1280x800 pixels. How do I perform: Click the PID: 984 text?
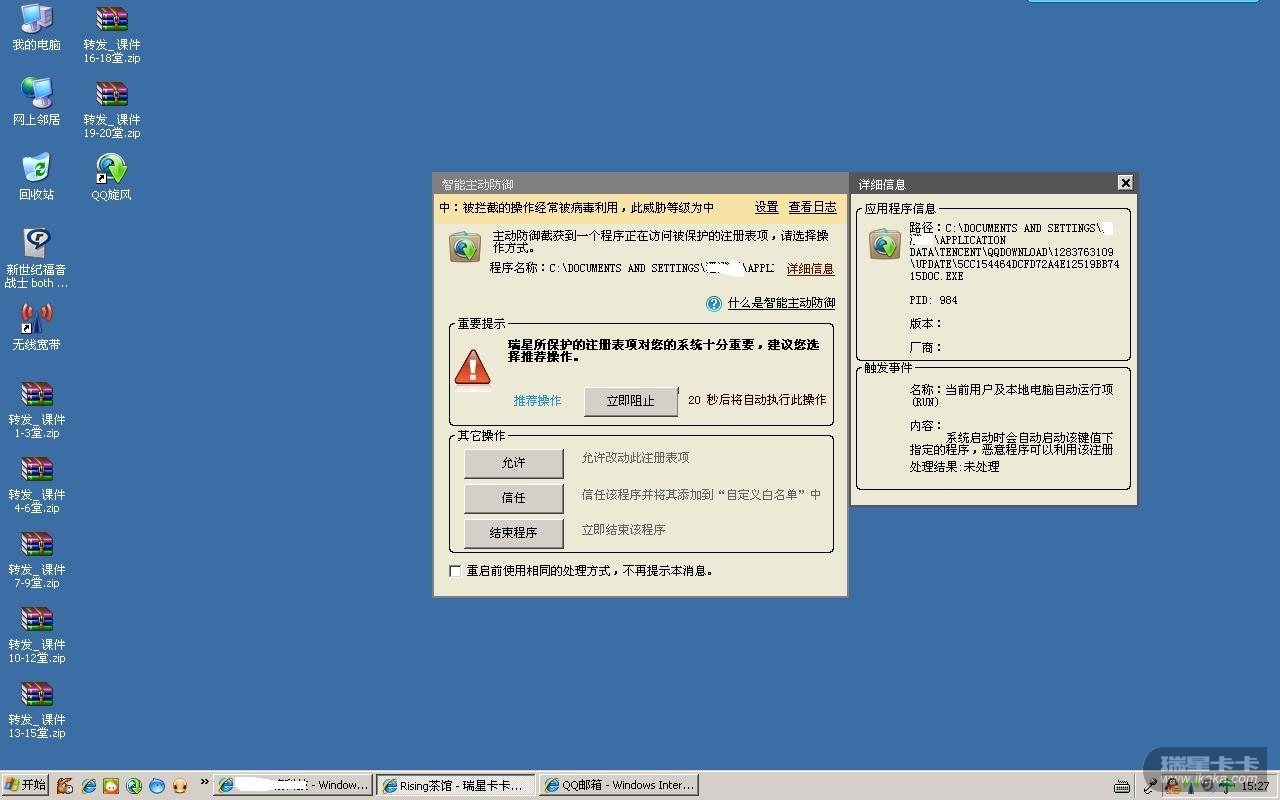tap(933, 300)
